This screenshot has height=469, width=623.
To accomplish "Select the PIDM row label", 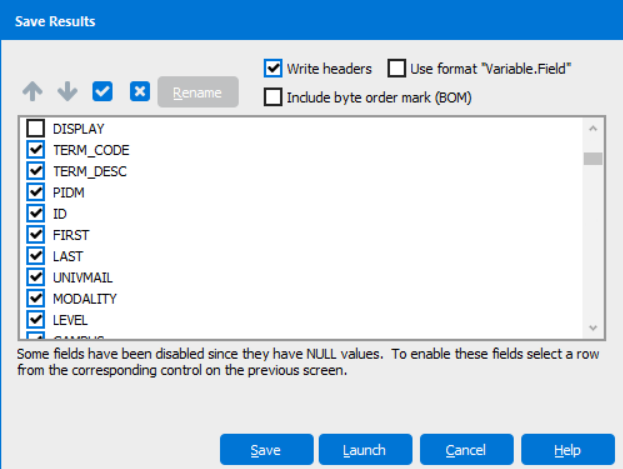I will point(69,193).
